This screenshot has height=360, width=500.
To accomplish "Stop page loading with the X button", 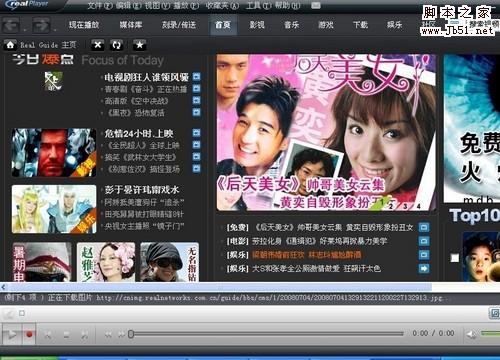I will 97,45.
